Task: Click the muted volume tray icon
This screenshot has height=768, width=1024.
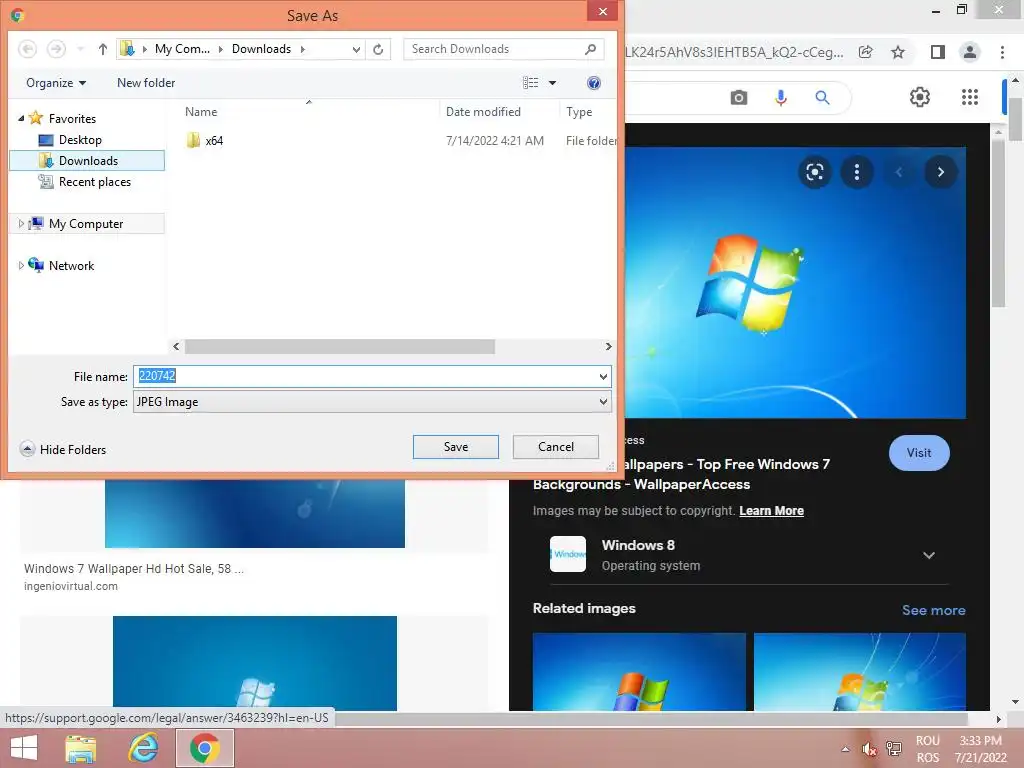Action: [x=869, y=749]
